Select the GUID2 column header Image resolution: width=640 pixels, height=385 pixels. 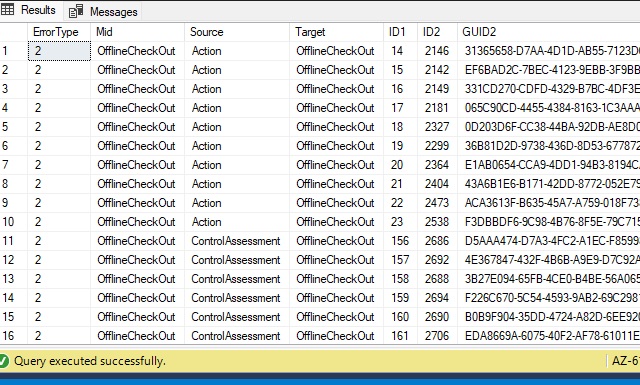click(549, 32)
